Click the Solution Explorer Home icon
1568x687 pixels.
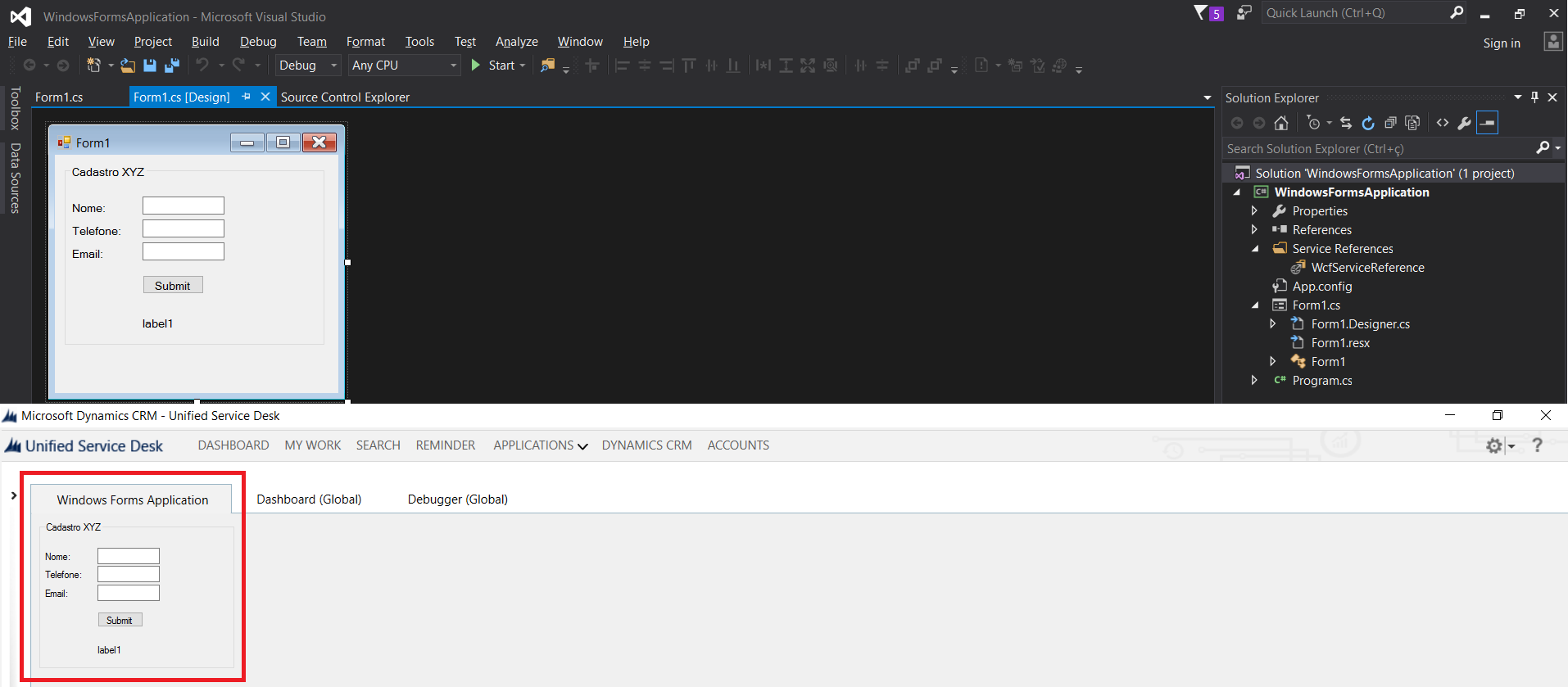coord(1281,123)
